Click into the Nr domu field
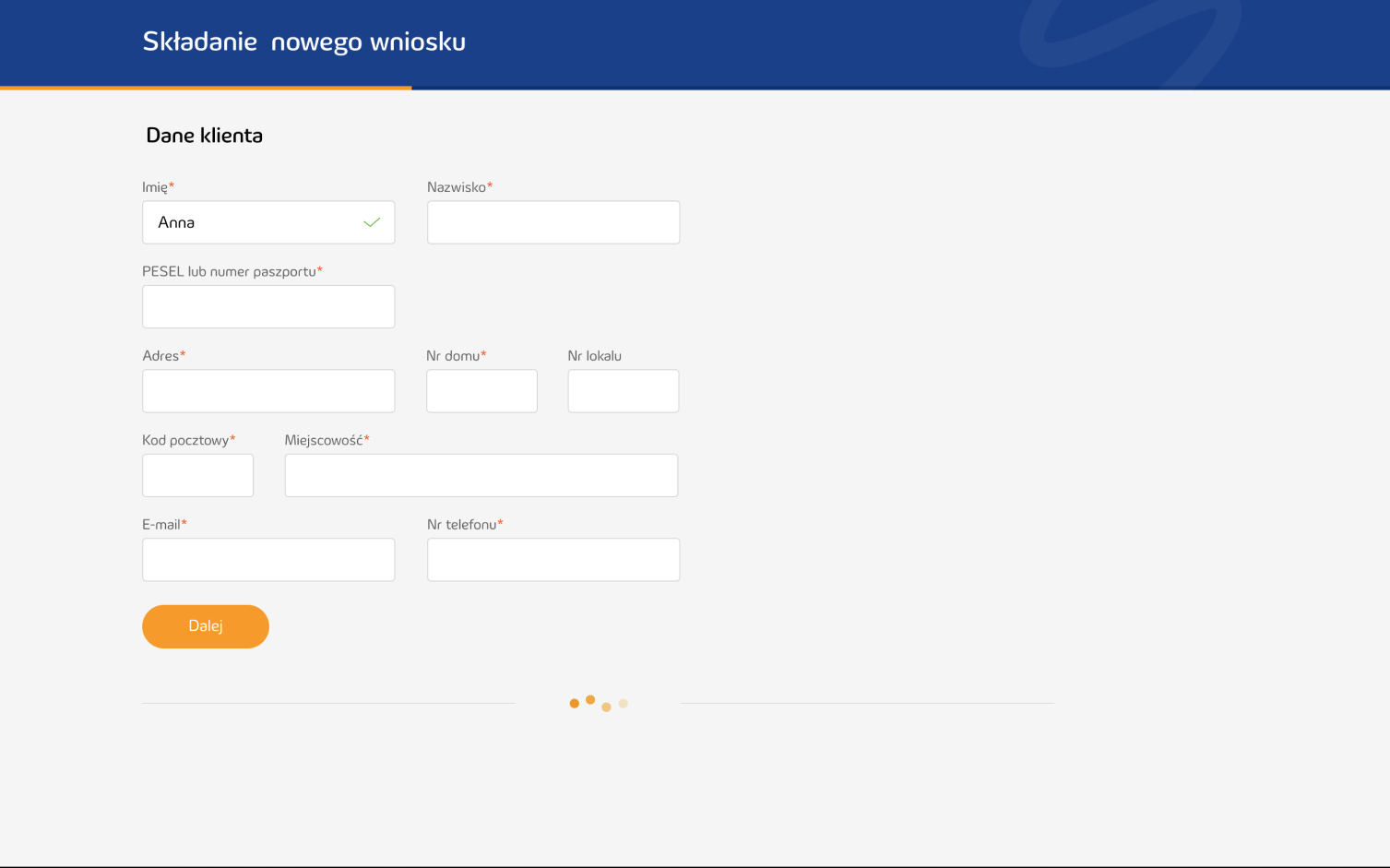The height and width of the screenshot is (868, 1390). tap(481, 391)
